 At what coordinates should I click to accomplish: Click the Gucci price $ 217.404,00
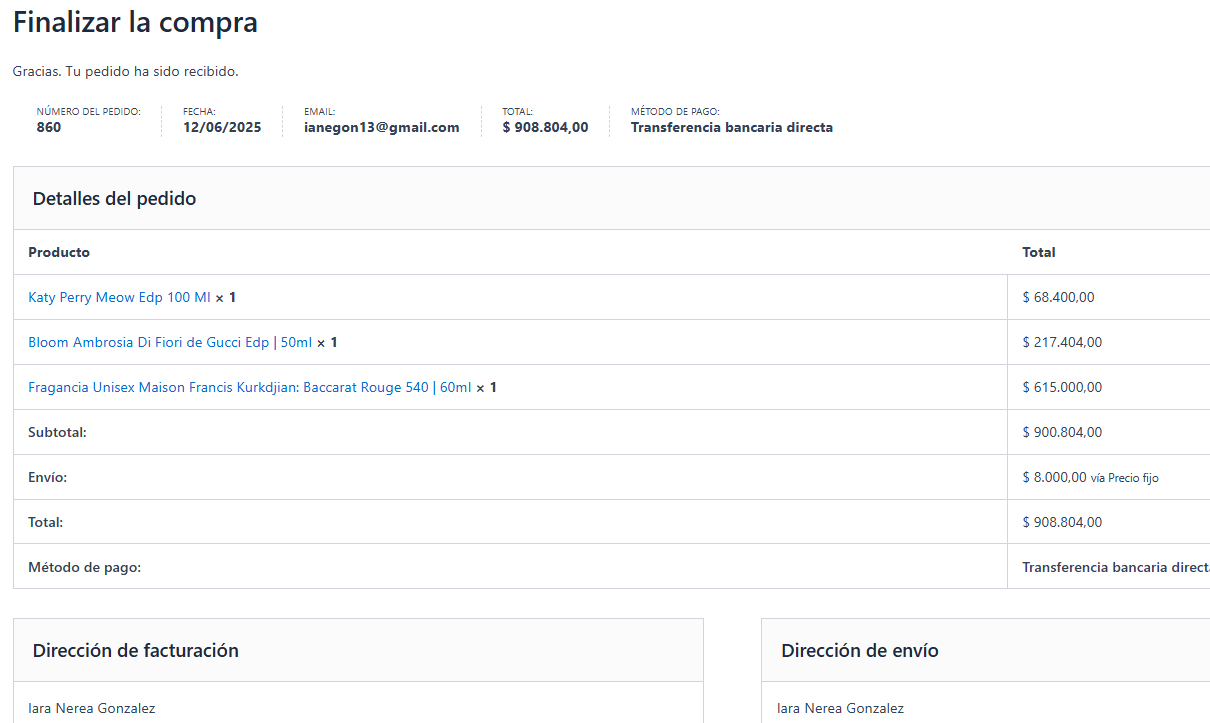coord(1062,342)
